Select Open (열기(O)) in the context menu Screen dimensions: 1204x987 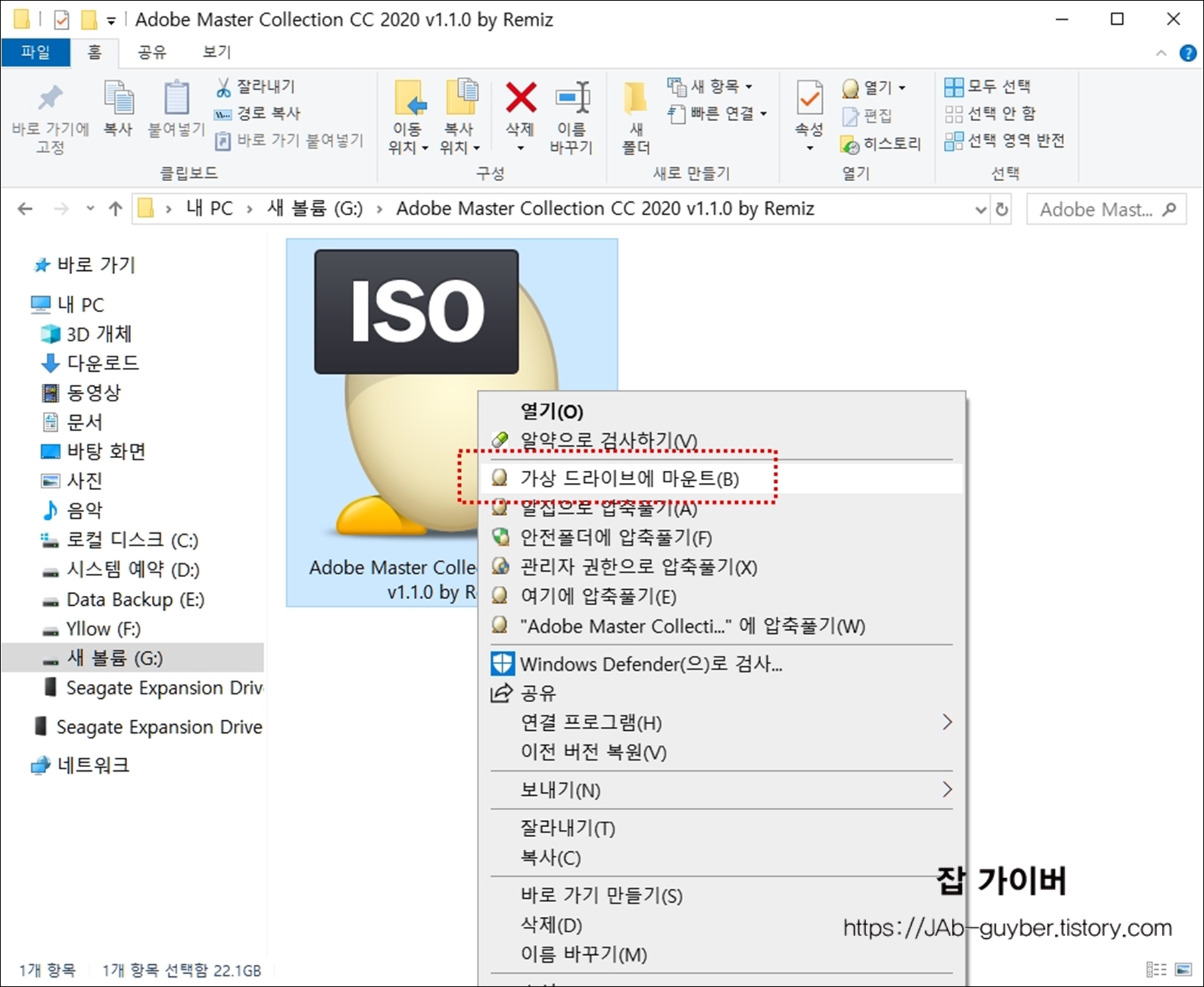pos(722,411)
